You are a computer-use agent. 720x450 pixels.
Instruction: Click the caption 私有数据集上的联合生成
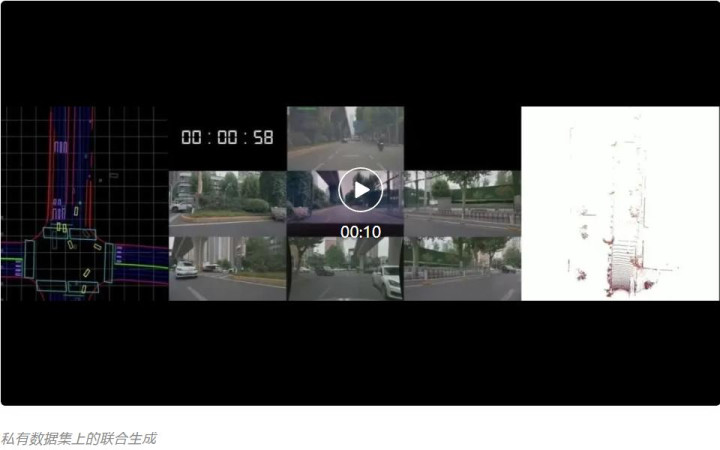[x=79, y=439]
